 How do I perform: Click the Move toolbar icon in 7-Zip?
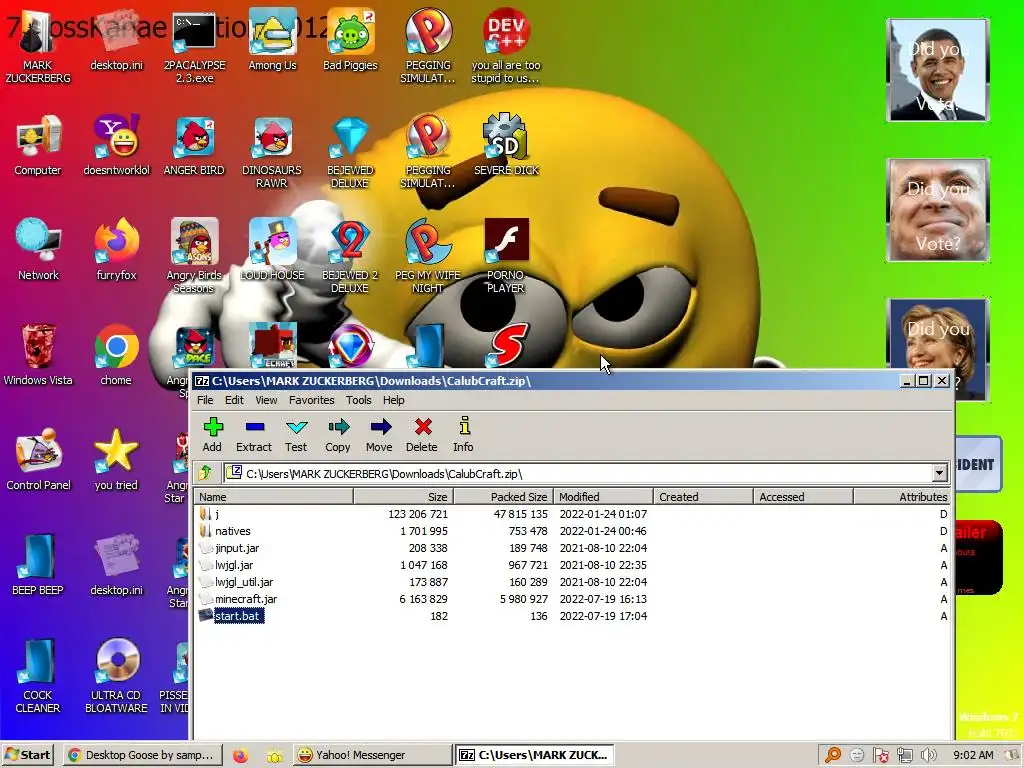tap(379, 434)
